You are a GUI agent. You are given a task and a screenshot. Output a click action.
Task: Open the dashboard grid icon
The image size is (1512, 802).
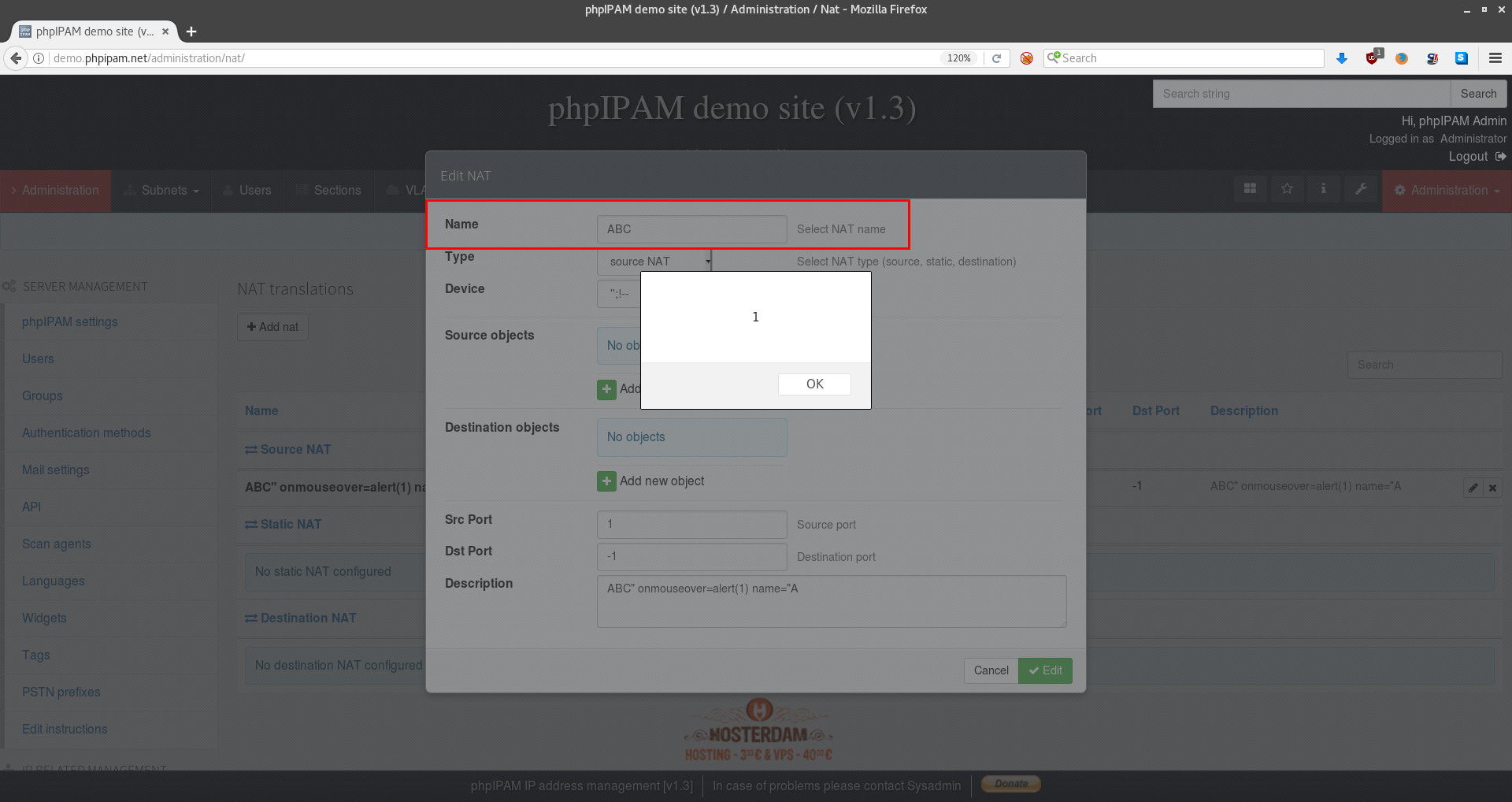click(1250, 189)
